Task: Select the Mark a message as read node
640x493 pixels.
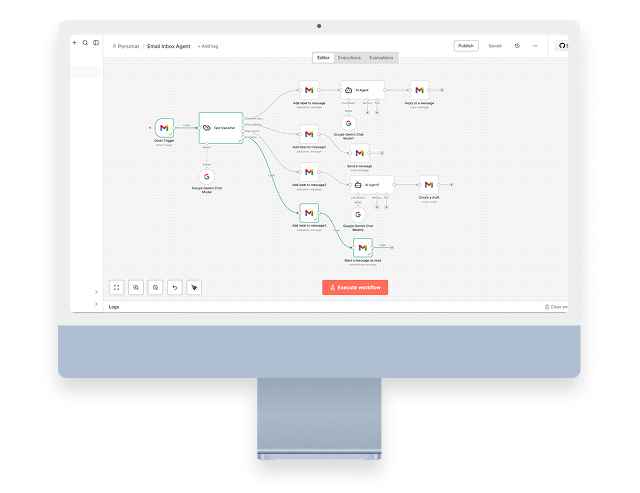Action: [363, 247]
